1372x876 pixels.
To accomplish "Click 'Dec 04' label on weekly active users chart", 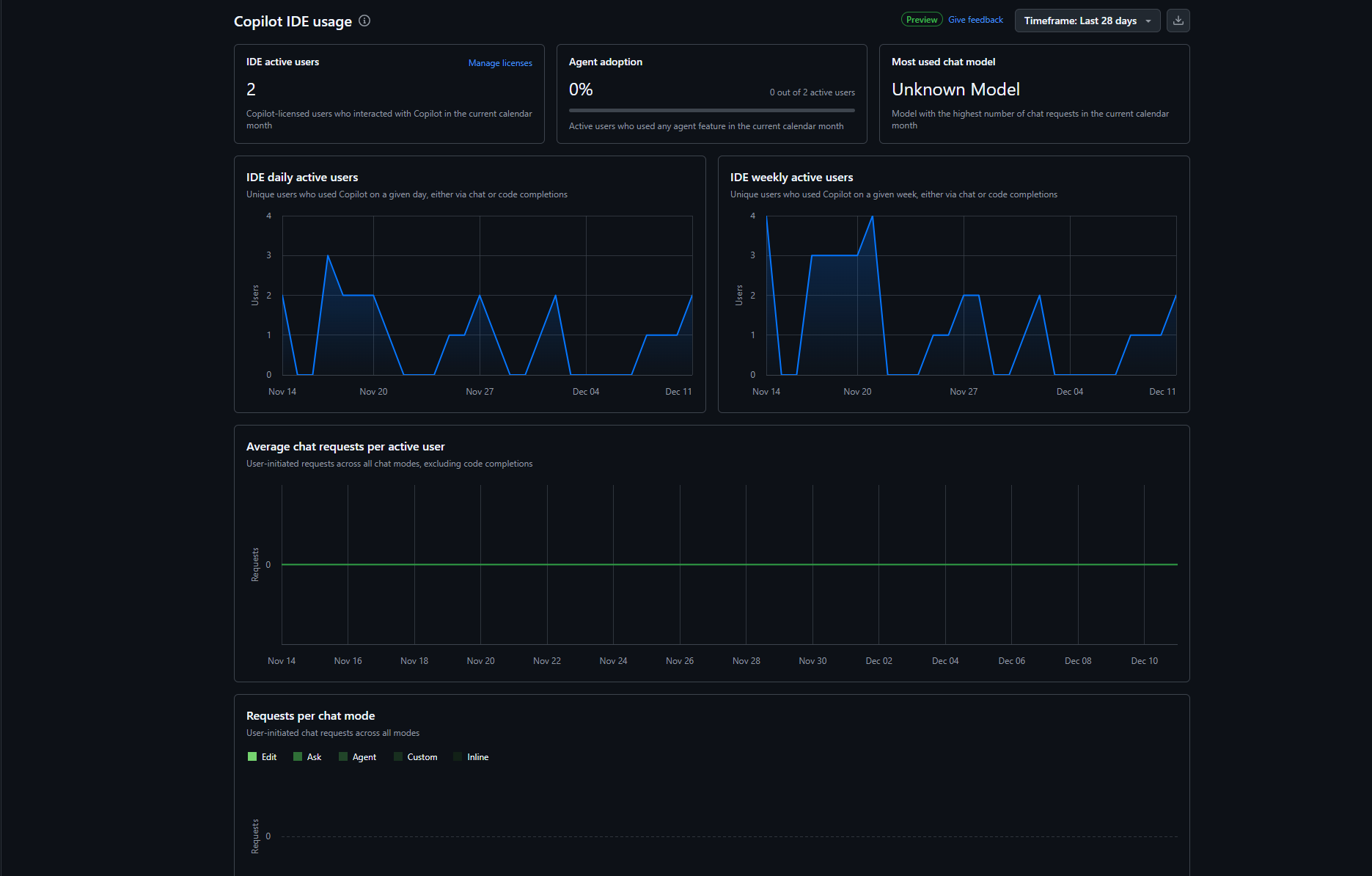I will (x=1069, y=392).
